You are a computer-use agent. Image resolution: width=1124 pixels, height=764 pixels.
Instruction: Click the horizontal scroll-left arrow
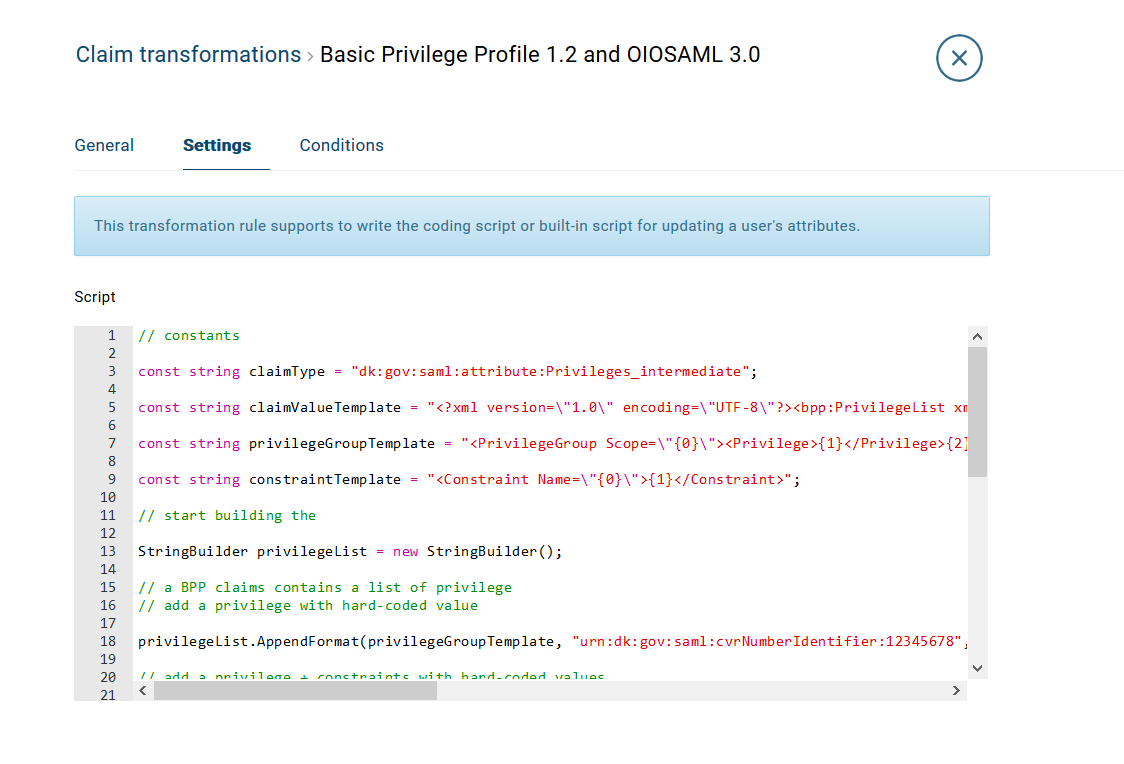click(x=143, y=691)
